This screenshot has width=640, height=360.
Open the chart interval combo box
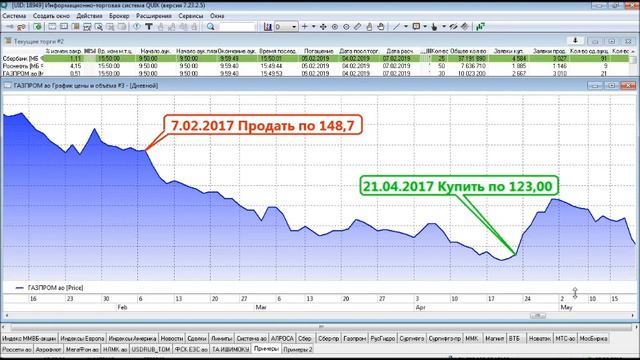pos(286,27)
